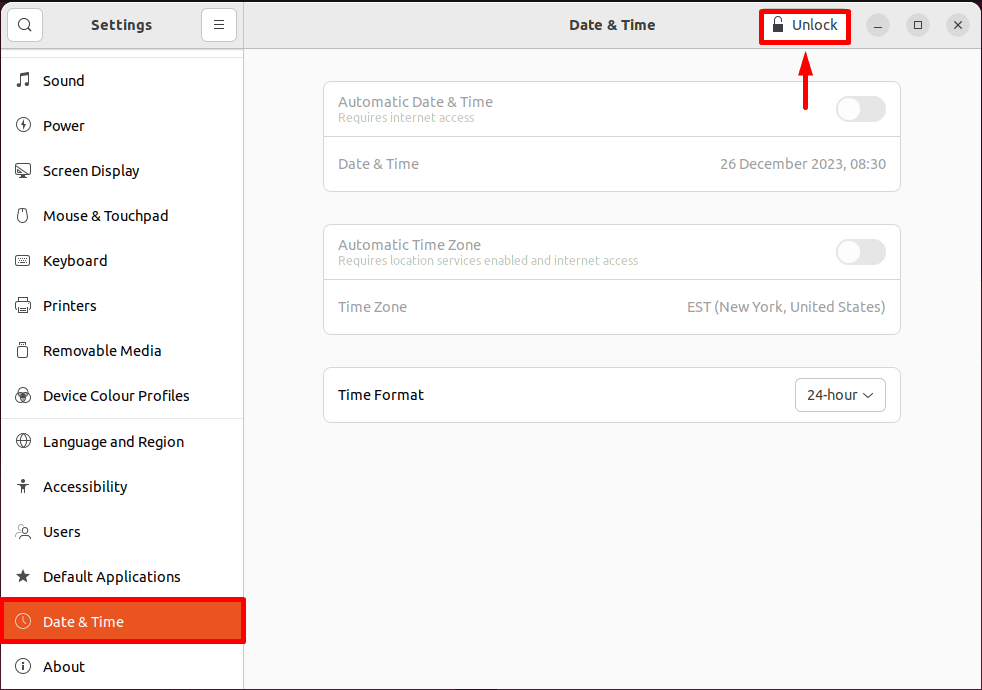The image size is (982, 690).
Task: Select Users in the sidebar
Action: 122,532
